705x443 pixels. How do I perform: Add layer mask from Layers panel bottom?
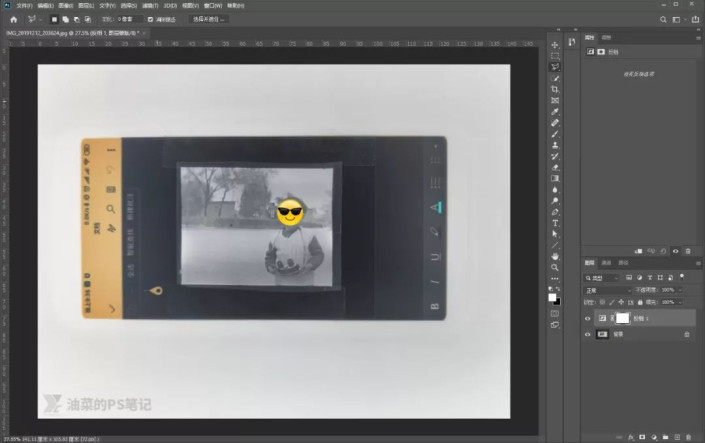coord(642,437)
